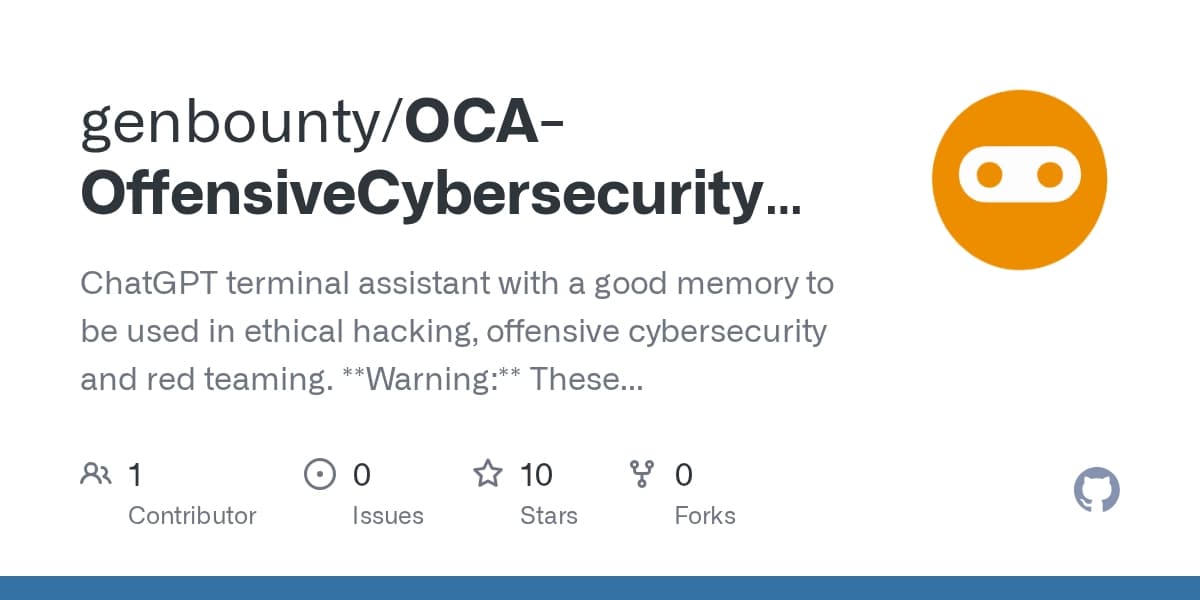Click the contributors people icon
1200x600 pixels.
(x=96, y=473)
